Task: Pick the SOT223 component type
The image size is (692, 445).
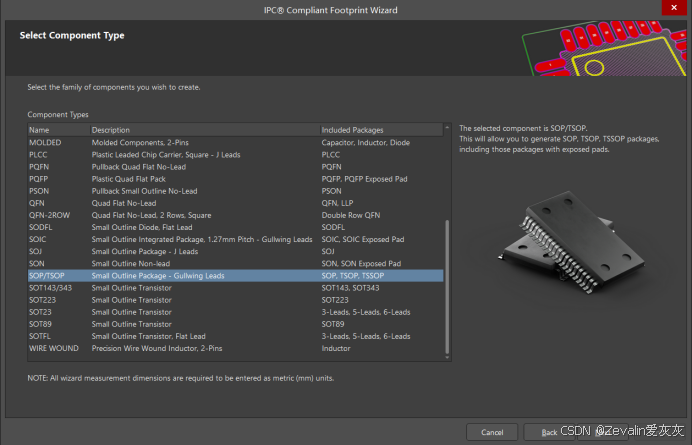Action: click(236, 300)
